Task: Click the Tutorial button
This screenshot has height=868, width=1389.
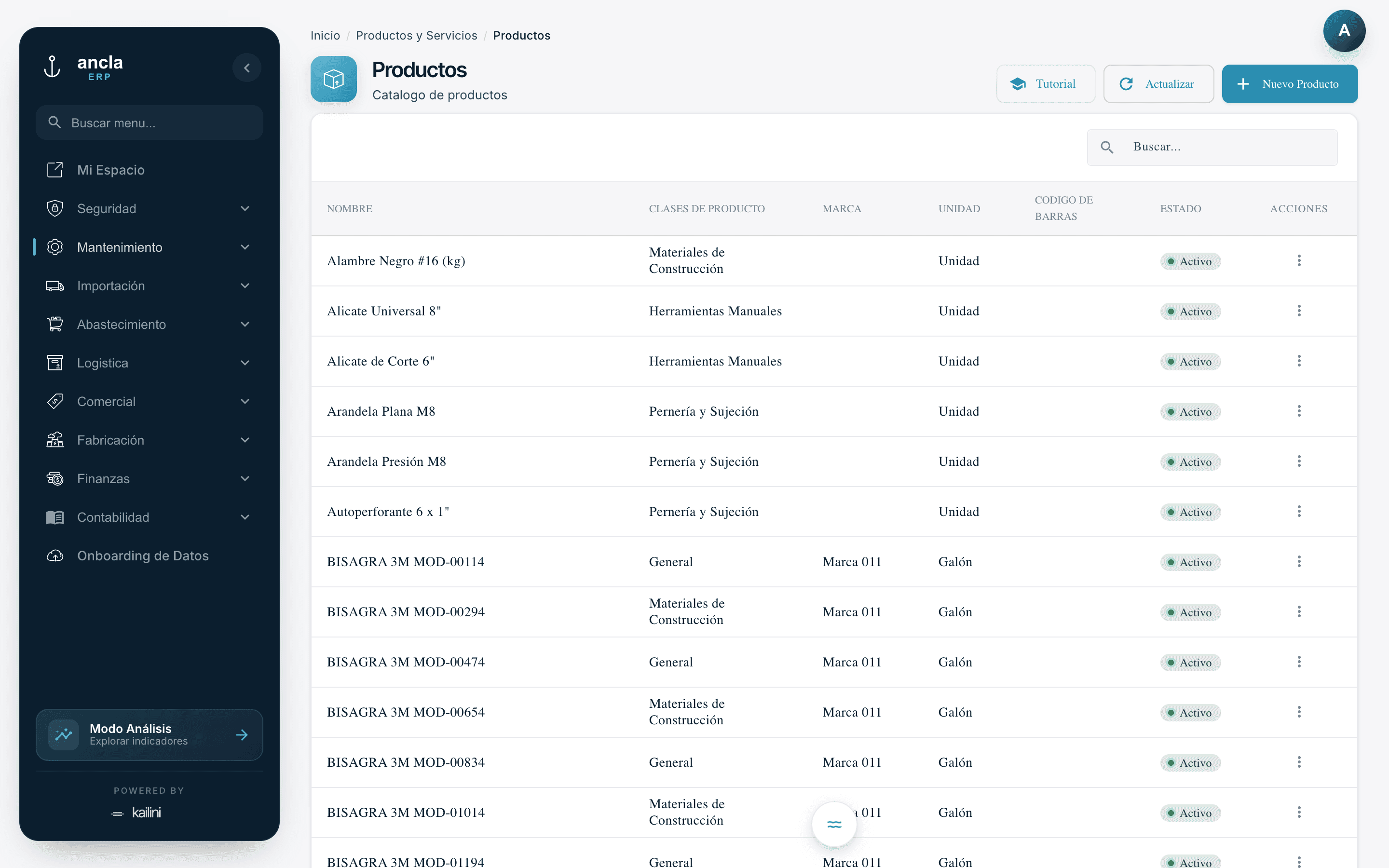Action: 1045,84
